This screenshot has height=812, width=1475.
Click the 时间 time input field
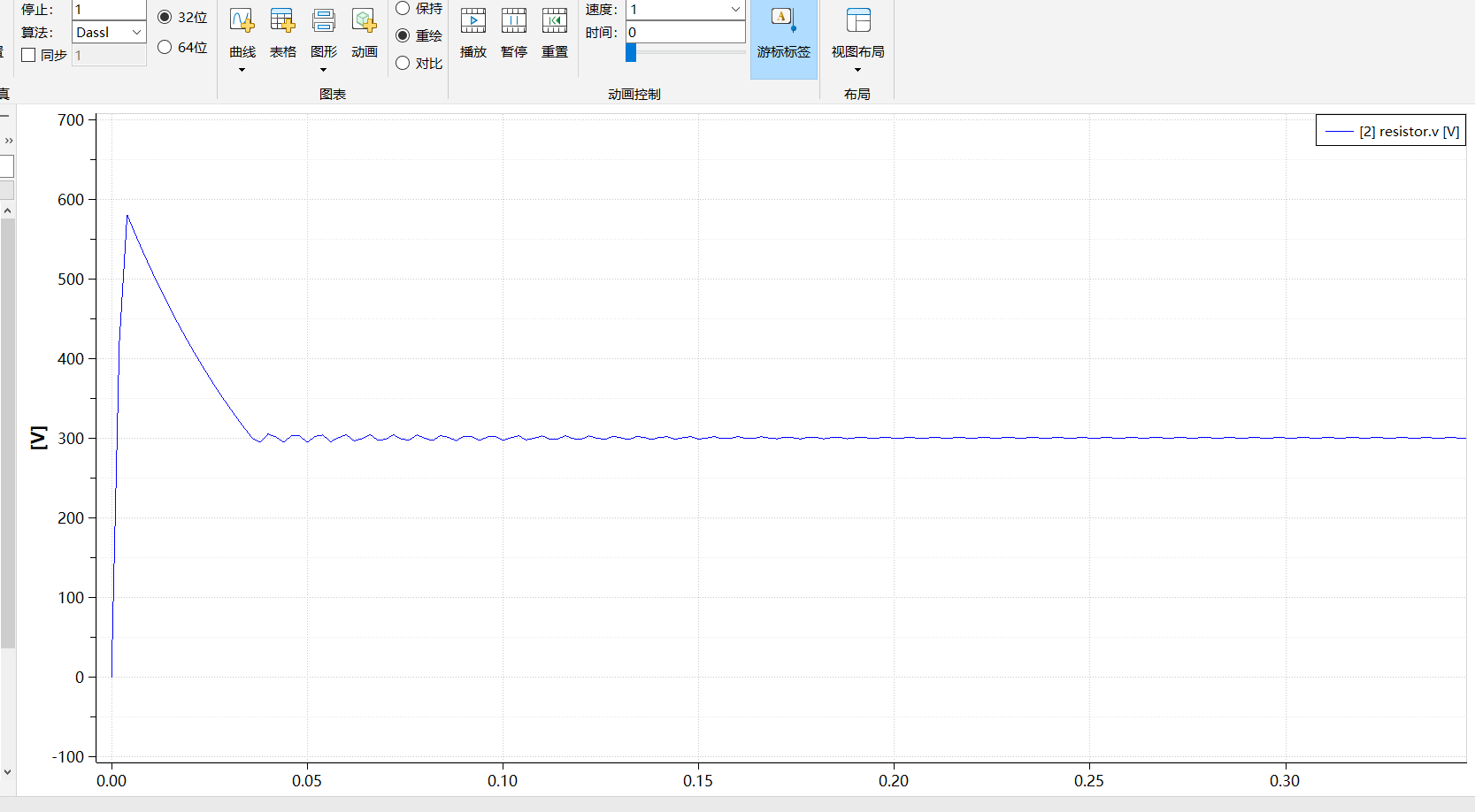tap(686, 32)
